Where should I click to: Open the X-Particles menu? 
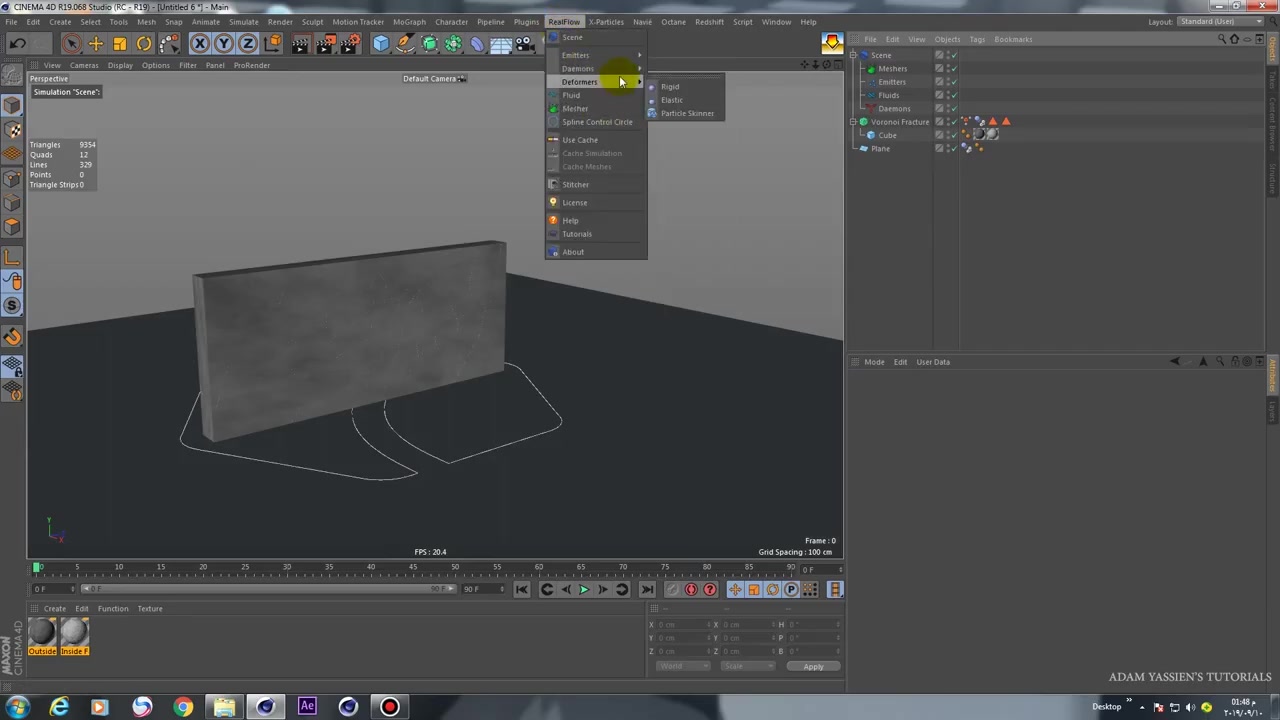click(606, 21)
